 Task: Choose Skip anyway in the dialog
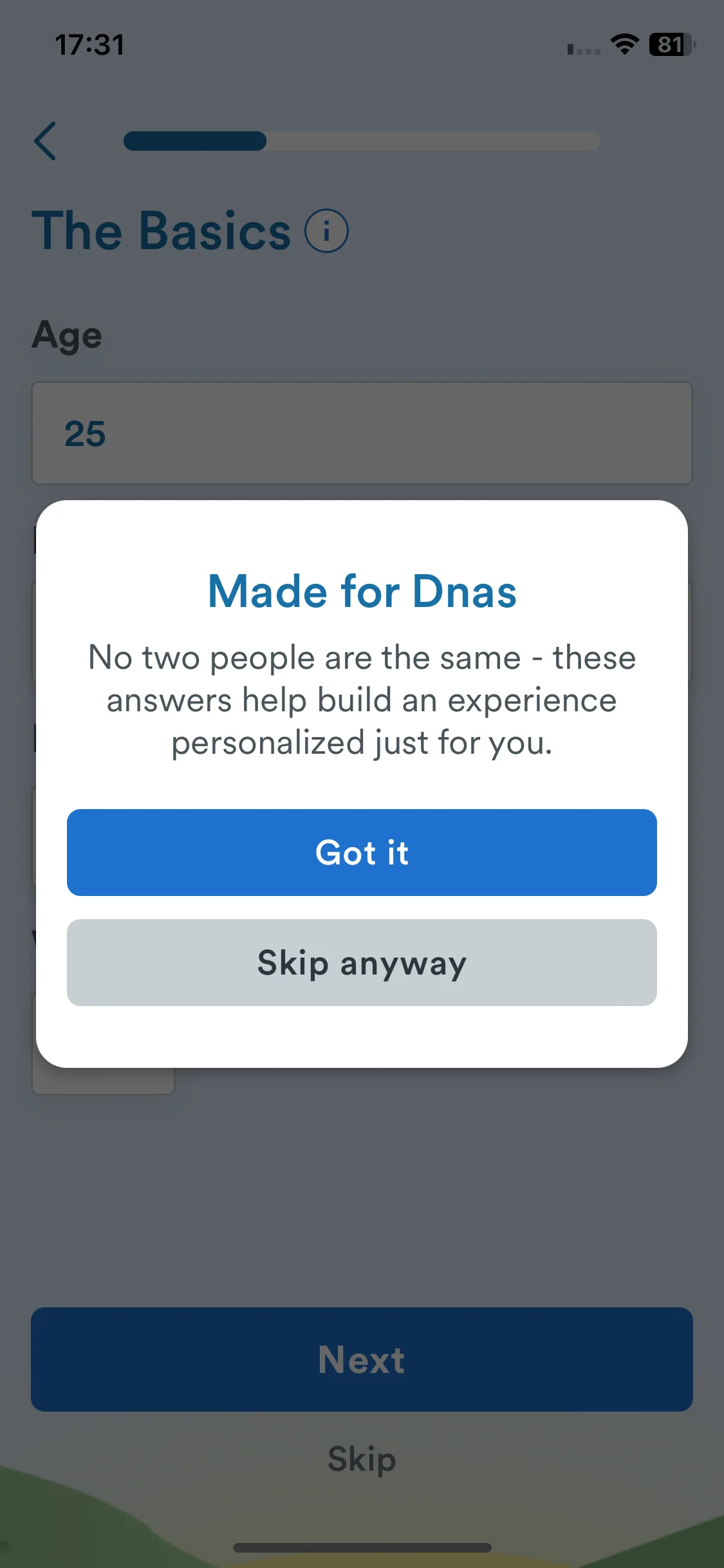pos(362,962)
